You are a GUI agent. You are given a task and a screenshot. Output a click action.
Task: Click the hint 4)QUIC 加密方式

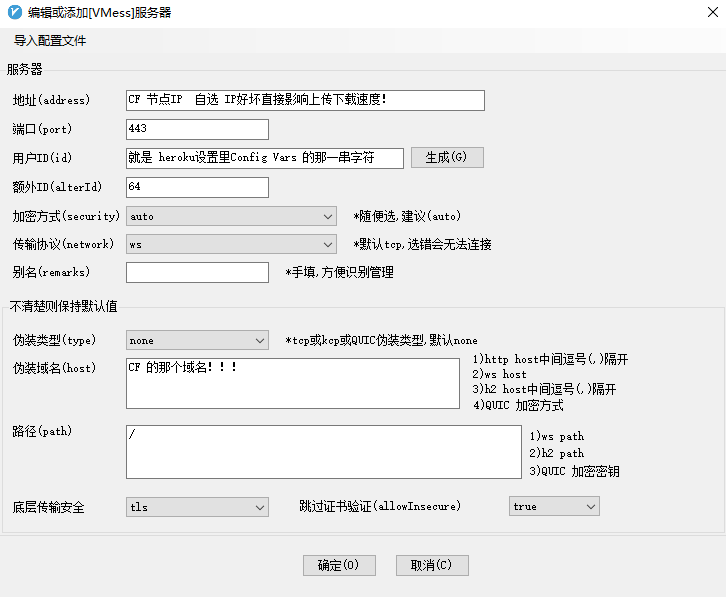pyautogui.click(x=518, y=405)
